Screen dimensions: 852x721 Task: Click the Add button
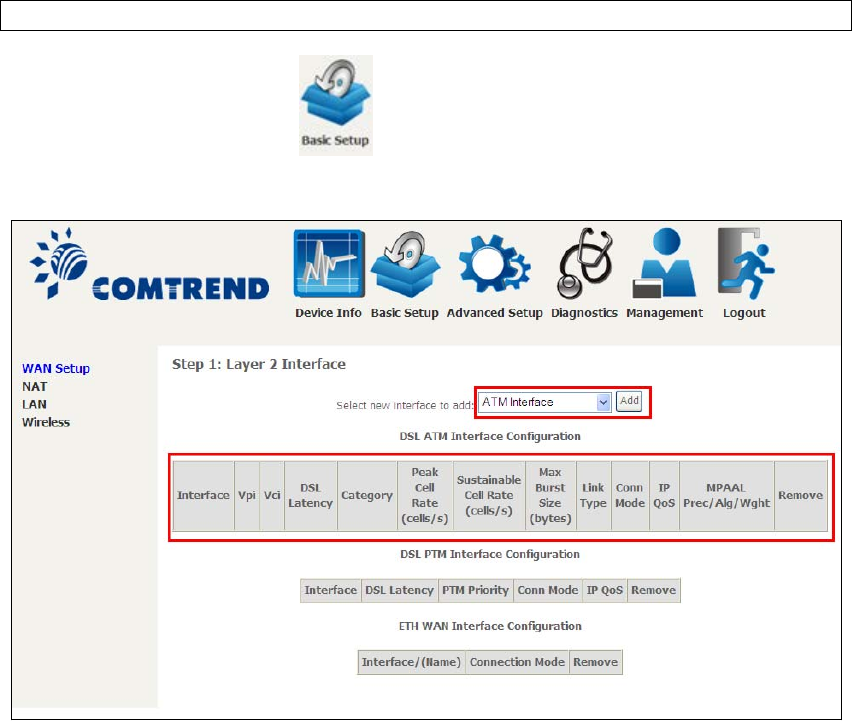629,401
